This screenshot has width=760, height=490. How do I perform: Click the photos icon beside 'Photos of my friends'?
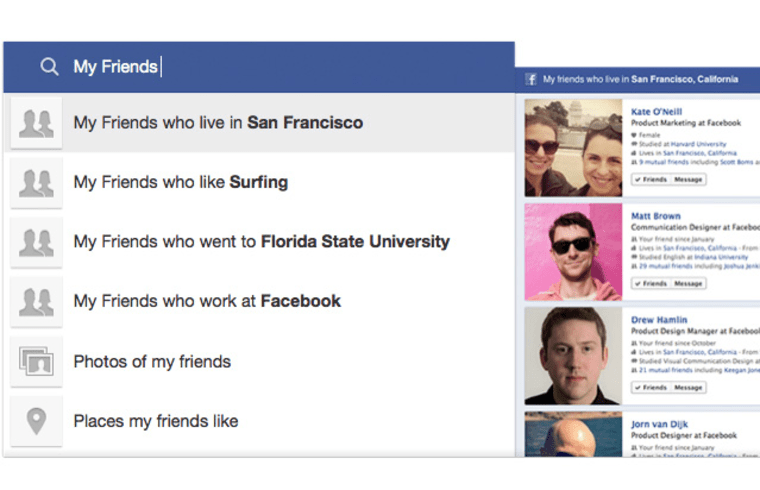click(x=36, y=362)
